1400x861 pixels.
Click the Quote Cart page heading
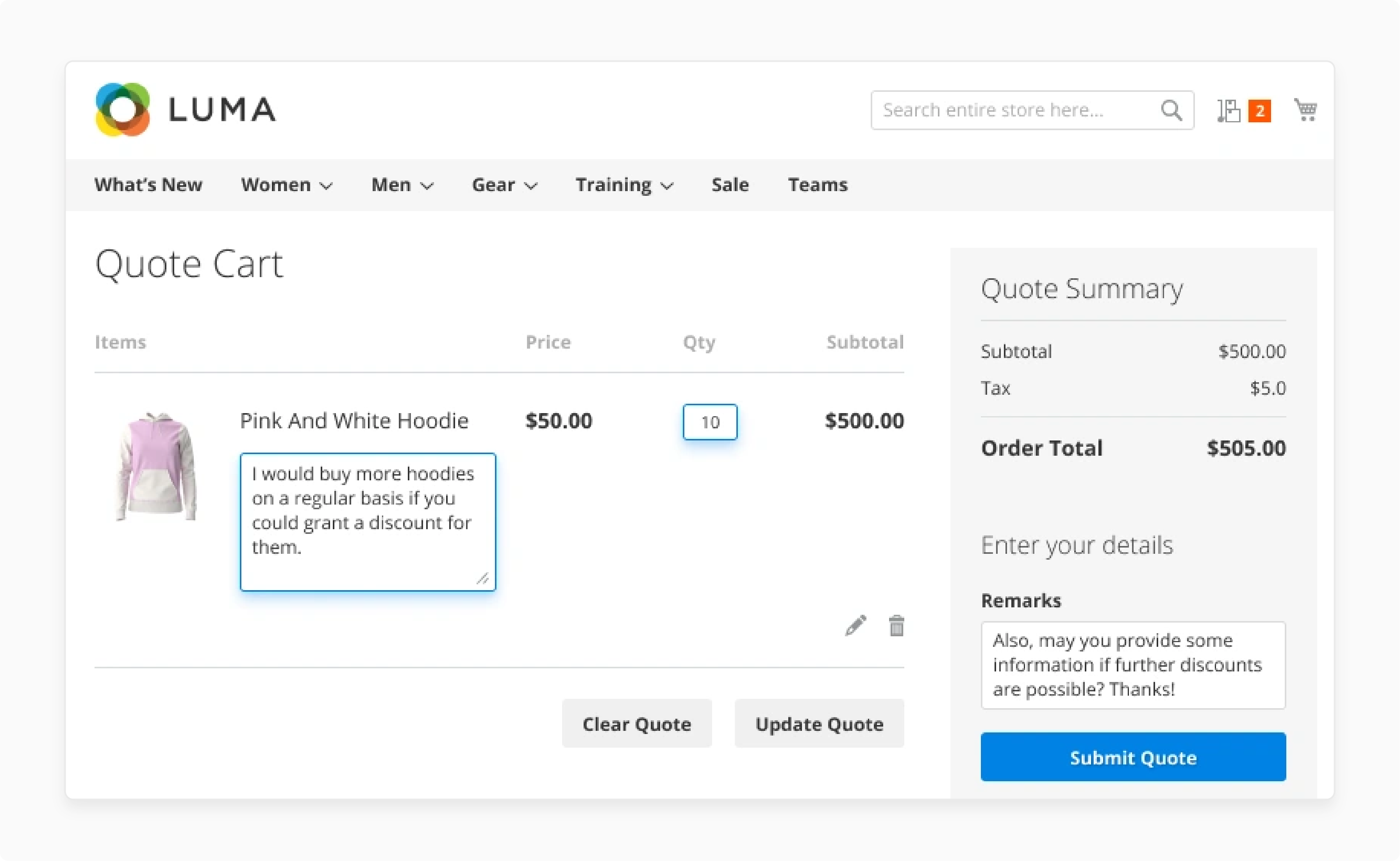tap(189, 265)
